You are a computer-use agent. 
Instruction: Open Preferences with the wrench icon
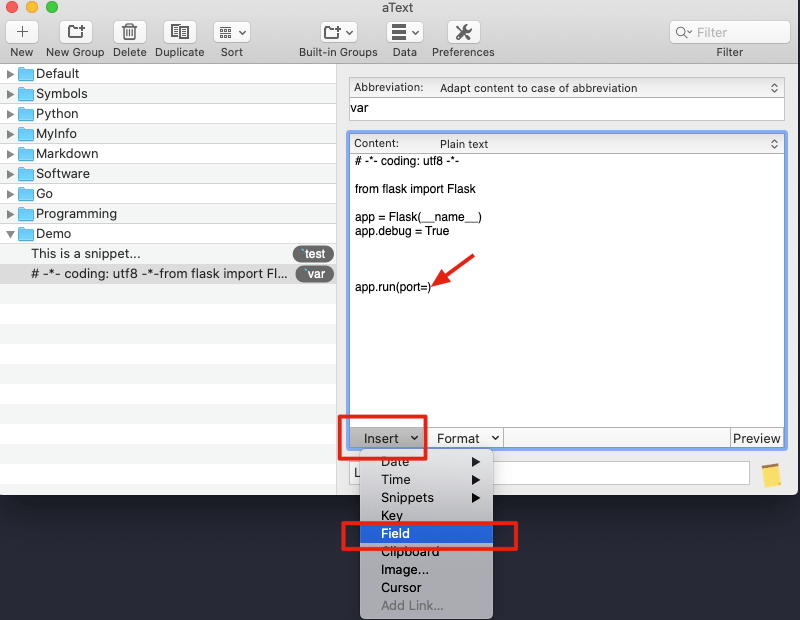(x=463, y=32)
